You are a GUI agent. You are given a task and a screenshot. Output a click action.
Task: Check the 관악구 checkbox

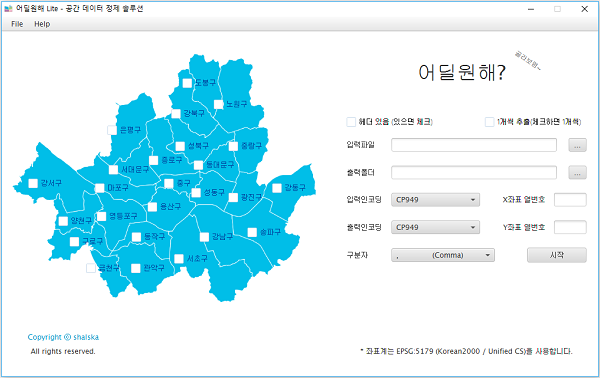click(x=136, y=268)
